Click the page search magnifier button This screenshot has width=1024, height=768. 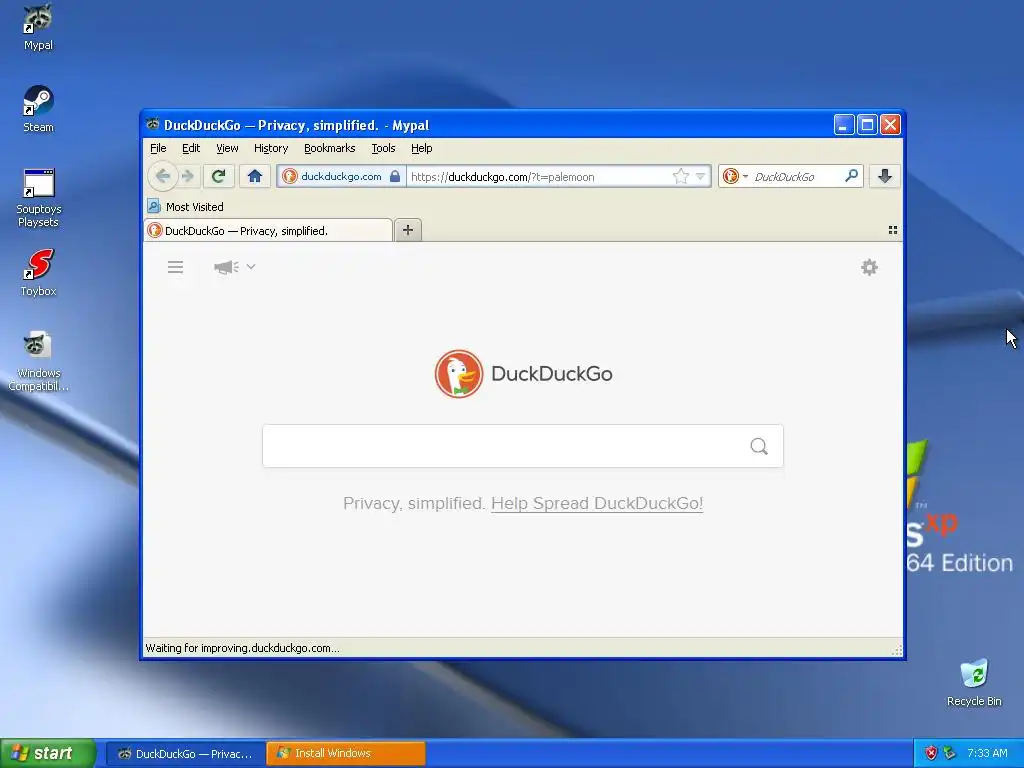(759, 446)
